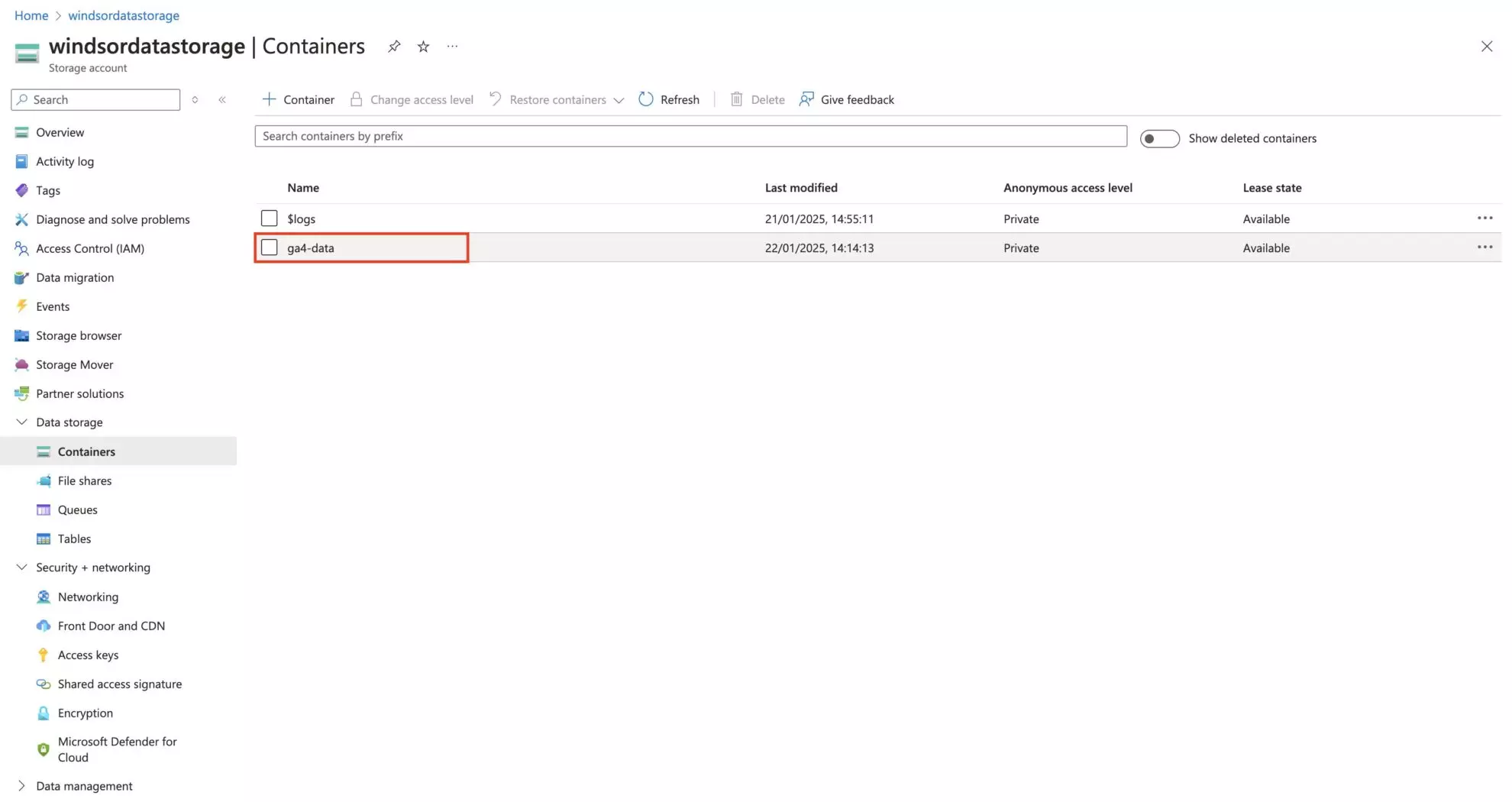Close the Containers blade
Screen dimensions: 1512x802
click(1486, 47)
